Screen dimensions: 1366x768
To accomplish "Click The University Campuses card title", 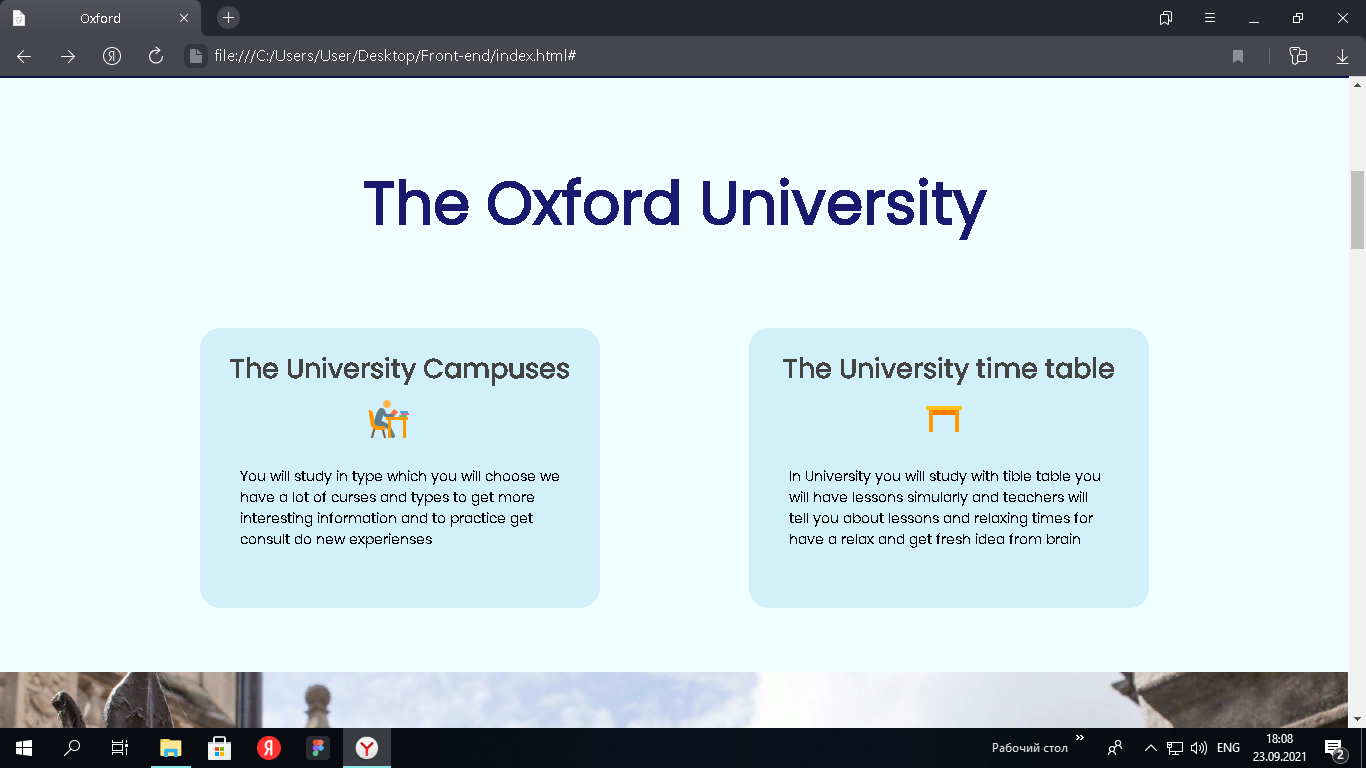I will 400,368.
